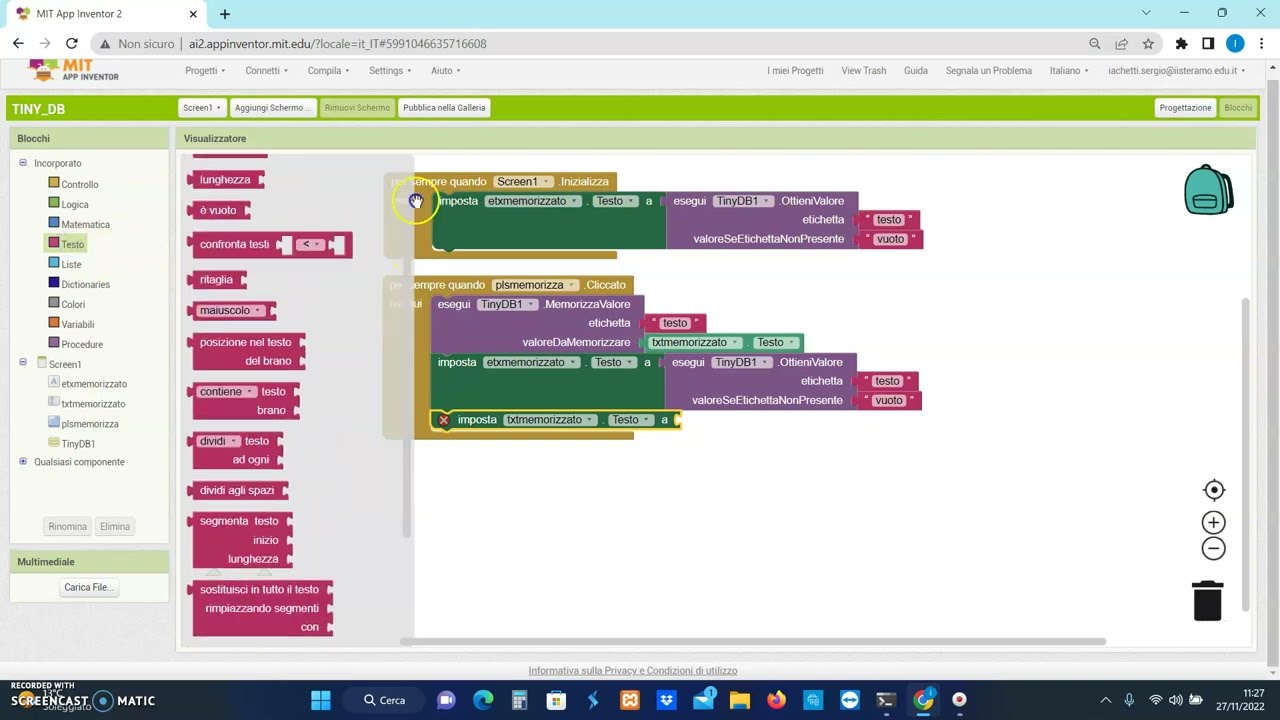Open the Settings menu
Screen dimensions: 1280x720
point(390,71)
